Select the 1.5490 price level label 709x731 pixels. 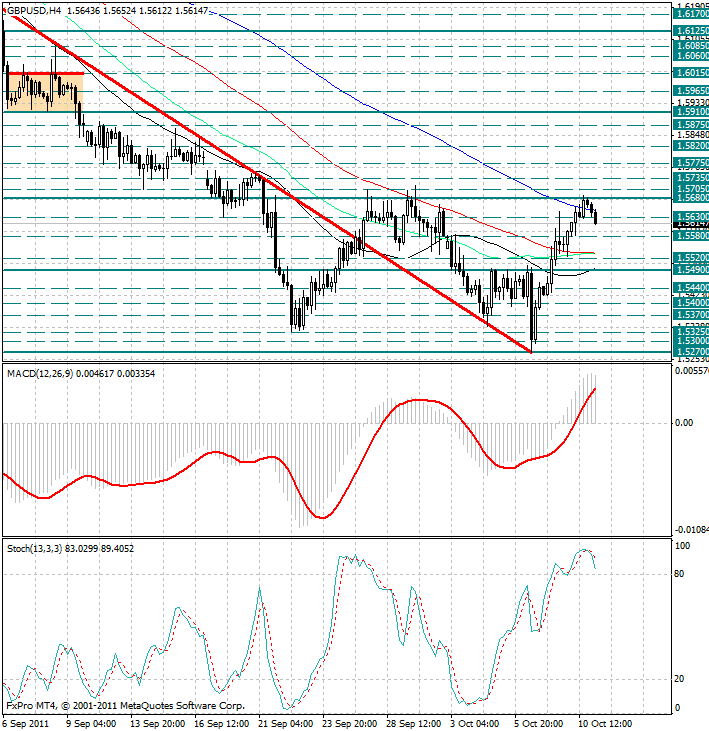[691, 269]
